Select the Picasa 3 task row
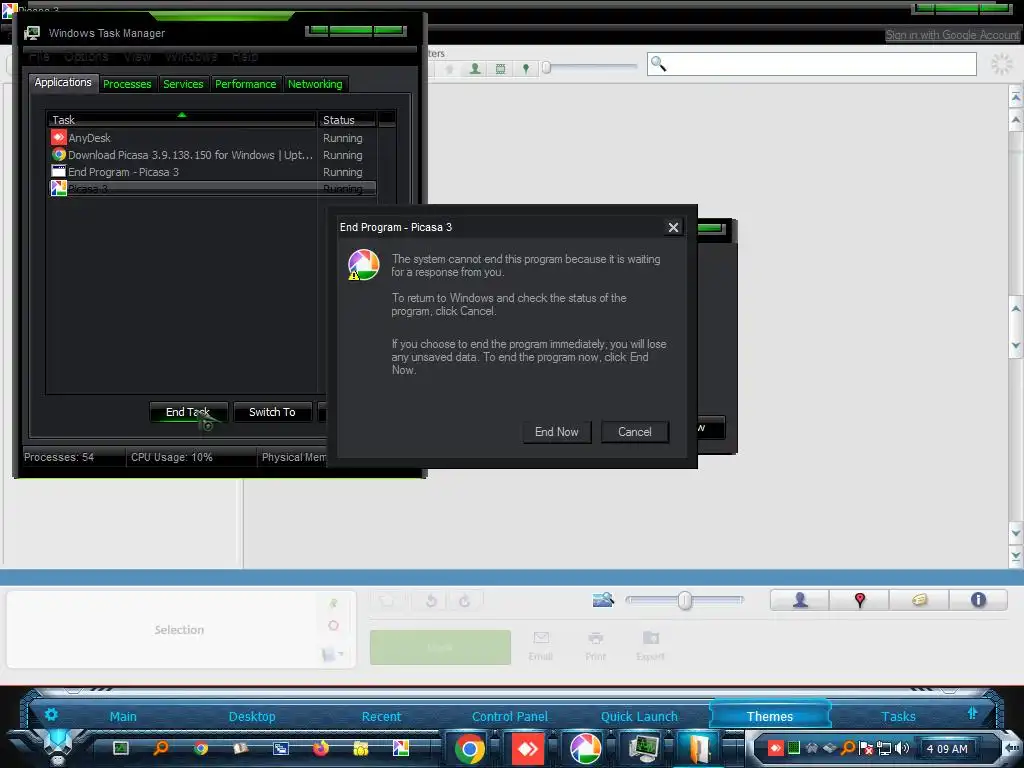The width and height of the screenshot is (1024, 768). point(214,189)
